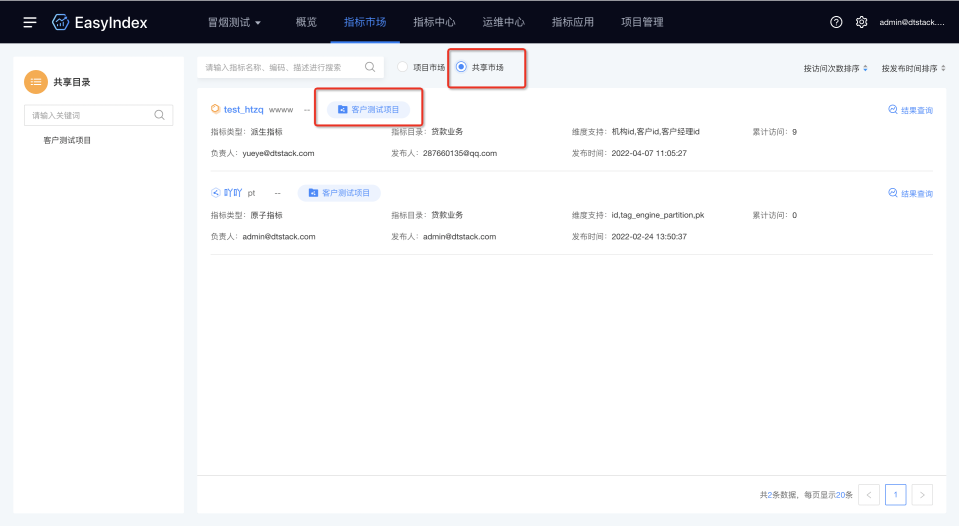Screen dimensions: 959x526
Task: Click the result query icon for test_htzq
Action: [893, 110]
